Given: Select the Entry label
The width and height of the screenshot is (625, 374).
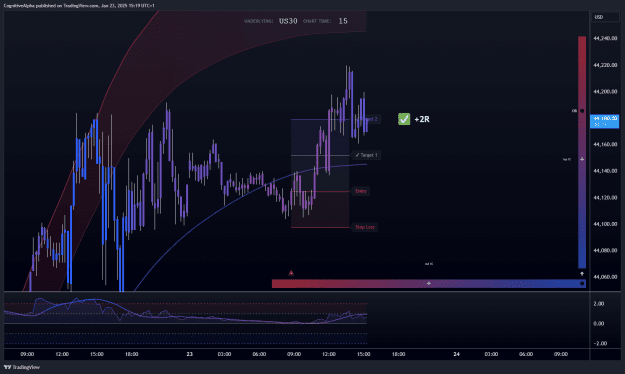Looking at the screenshot, I should (x=361, y=191).
